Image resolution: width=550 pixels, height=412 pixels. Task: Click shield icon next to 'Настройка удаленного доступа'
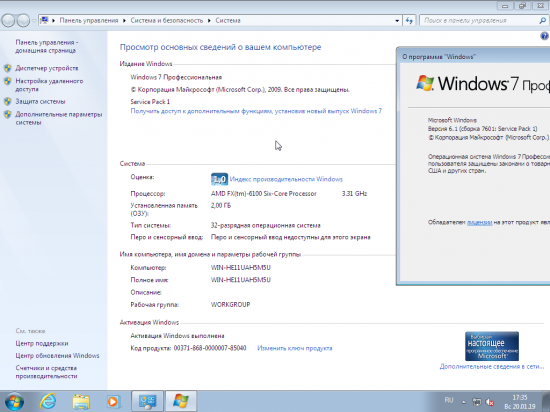(7, 81)
